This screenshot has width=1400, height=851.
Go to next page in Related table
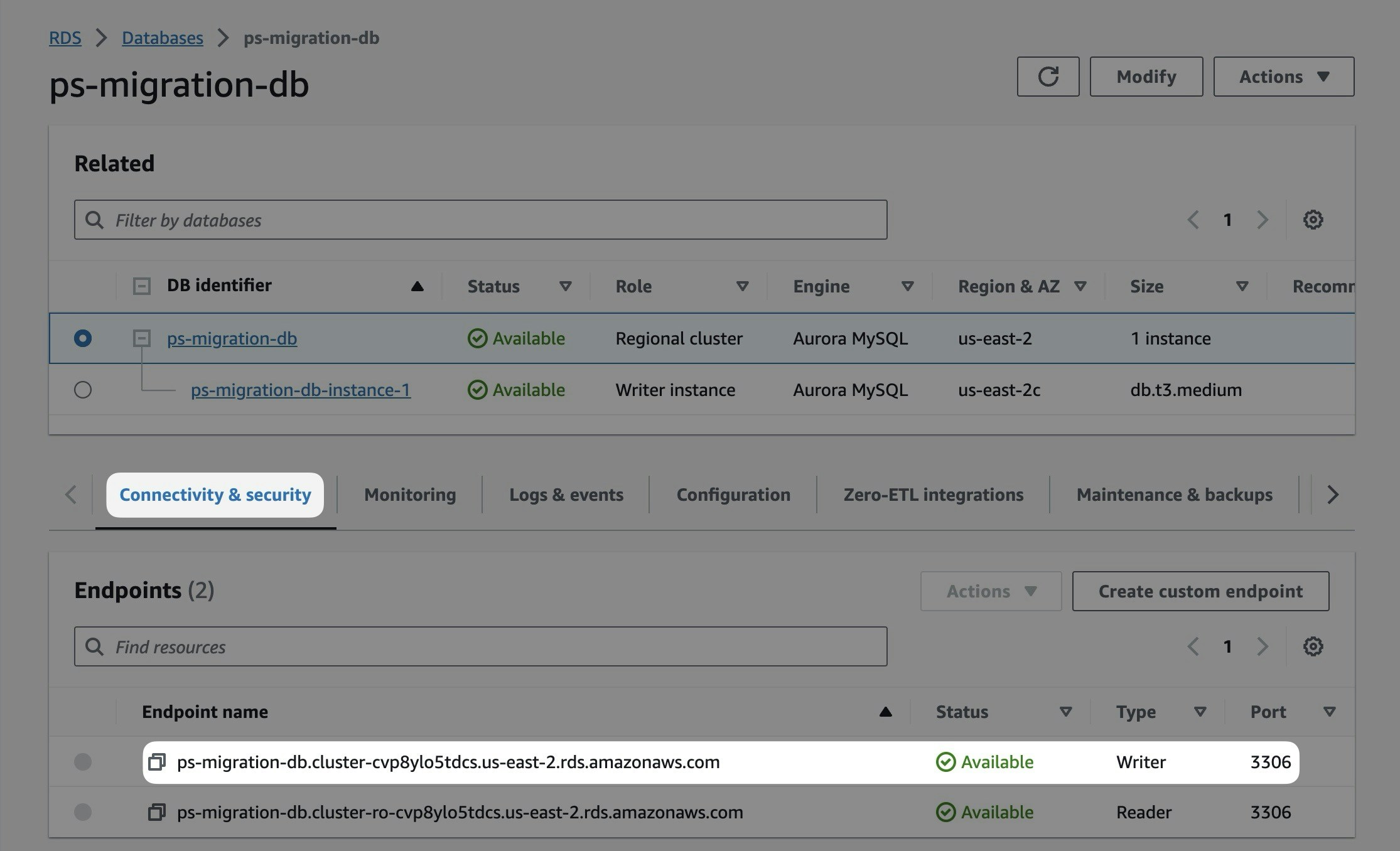tap(1263, 220)
